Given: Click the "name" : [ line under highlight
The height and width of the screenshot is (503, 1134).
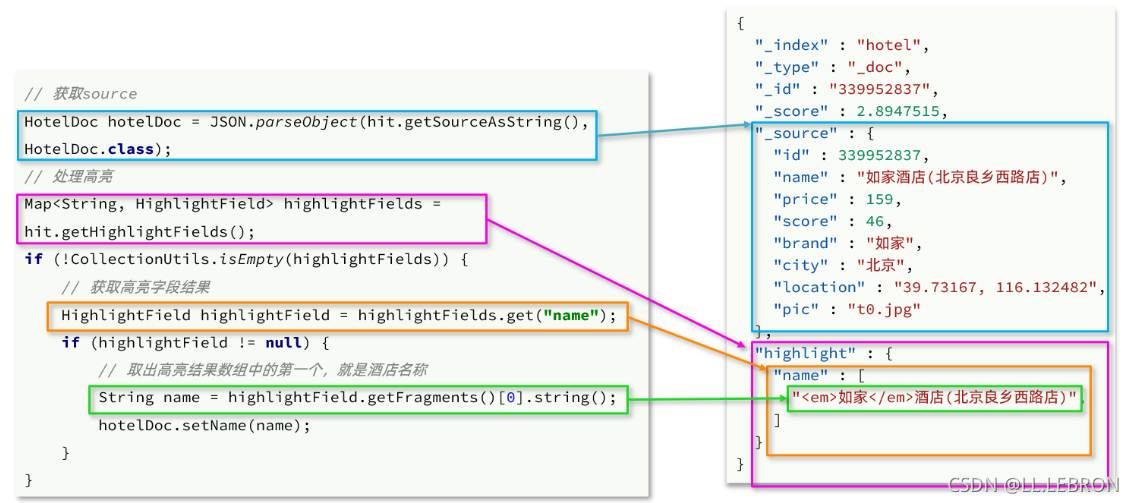Looking at the screenshot, I should pyautogui.click(x=818, y=375).
